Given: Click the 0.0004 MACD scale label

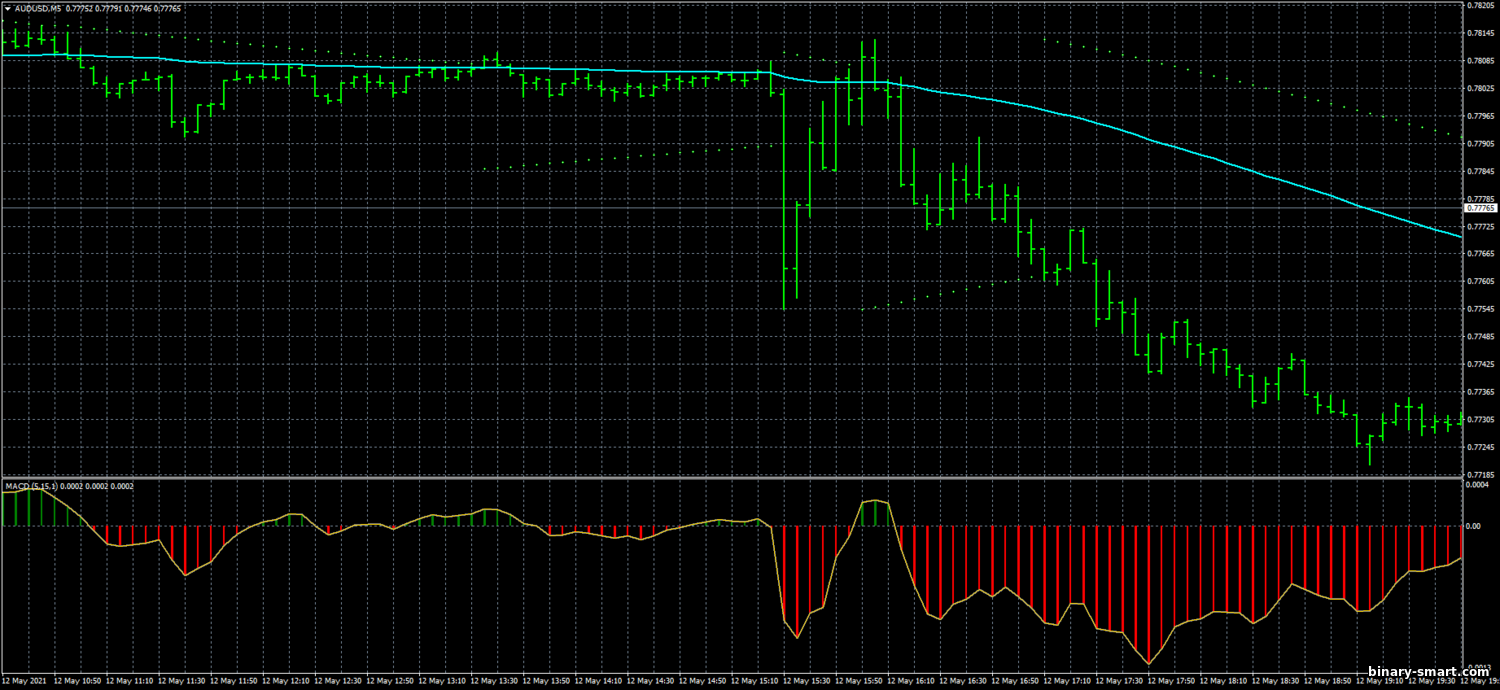Looking at the screenshot, I should (x=1479, y=486).
